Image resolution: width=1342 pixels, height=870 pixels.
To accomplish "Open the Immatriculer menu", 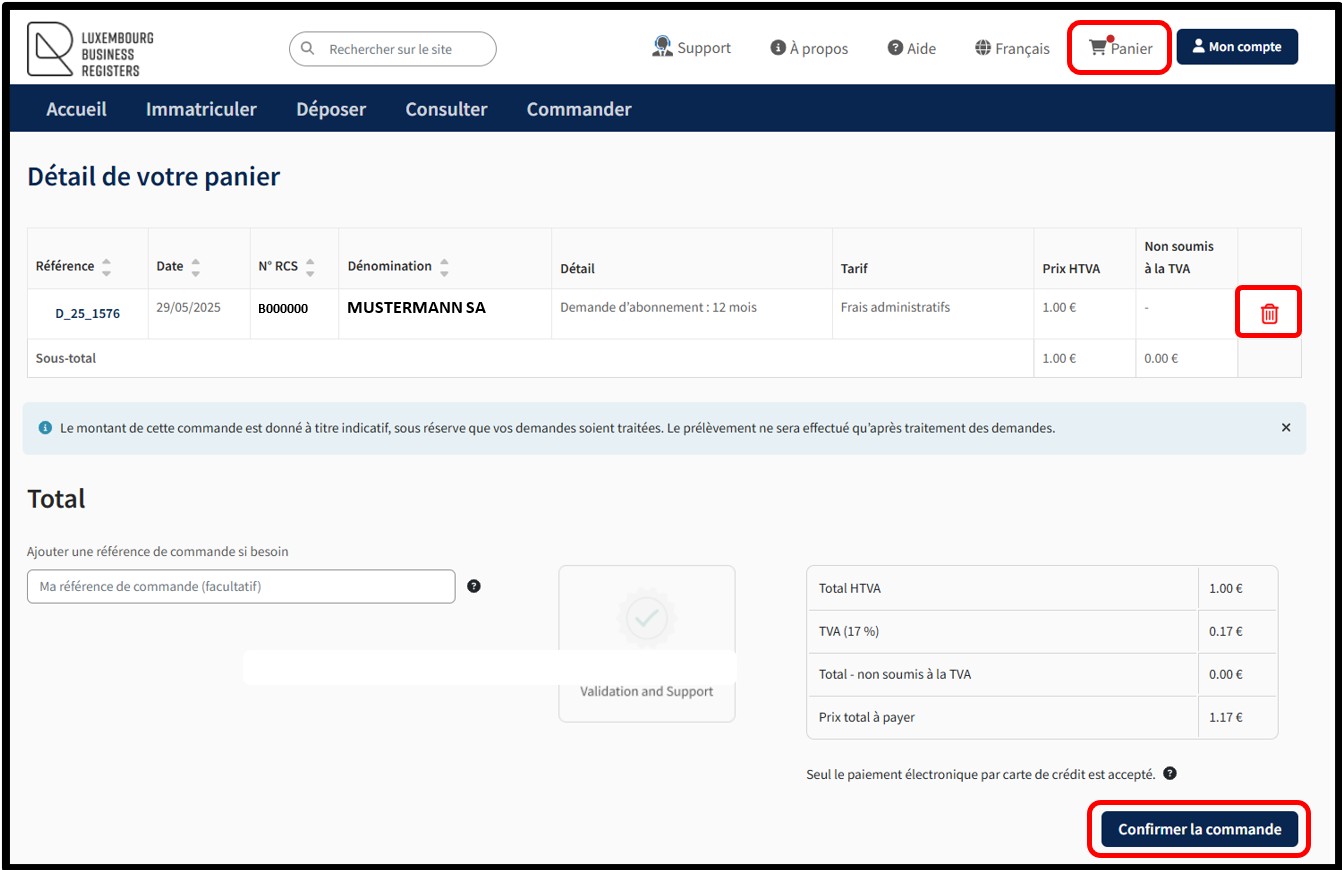I will coord(201,109).
